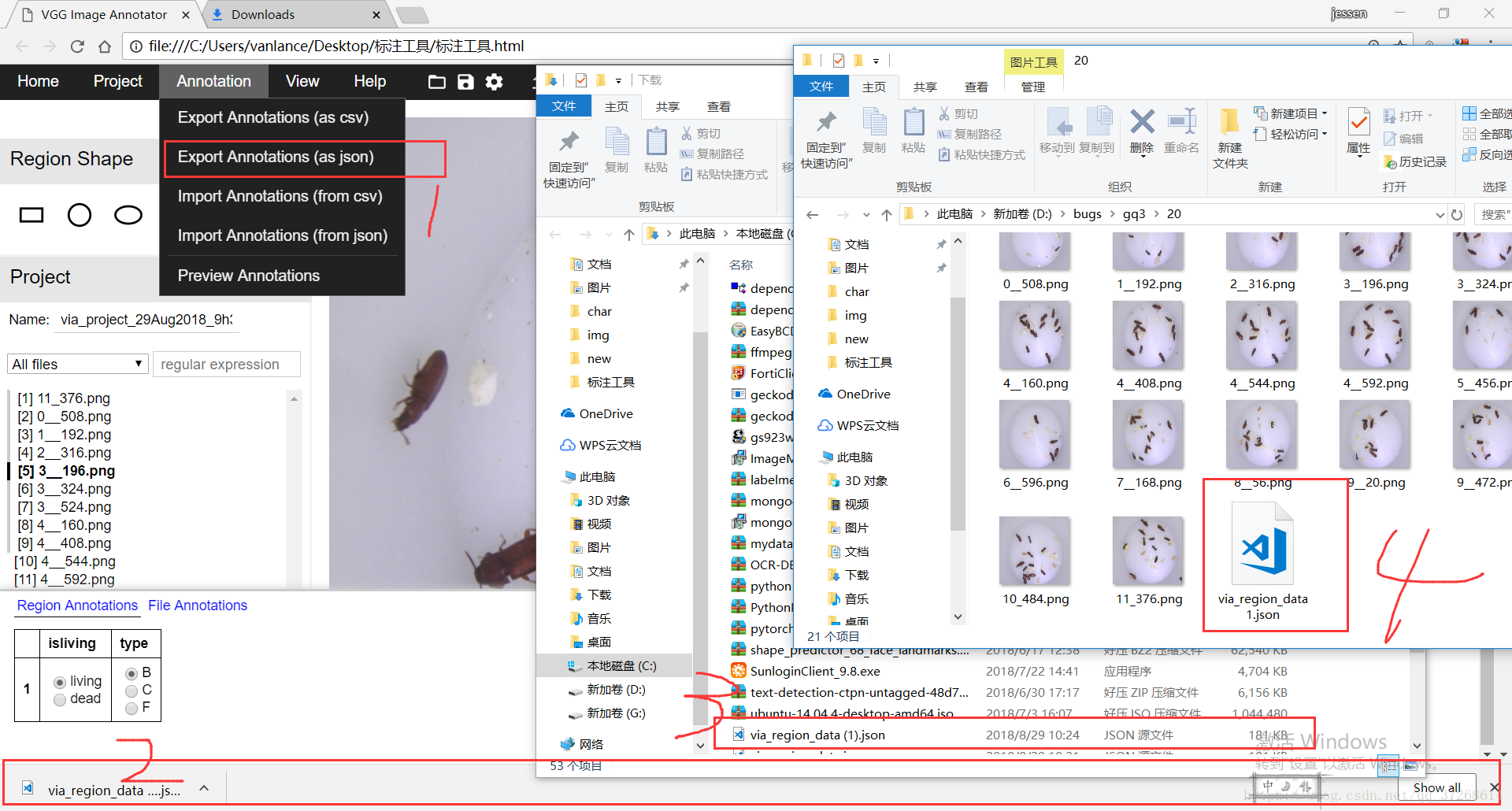This screenshot has height=811, width=1512.
Task: Click 新加卷 (D:) in Downloads Explorer tree
Action: coord(606,689)
